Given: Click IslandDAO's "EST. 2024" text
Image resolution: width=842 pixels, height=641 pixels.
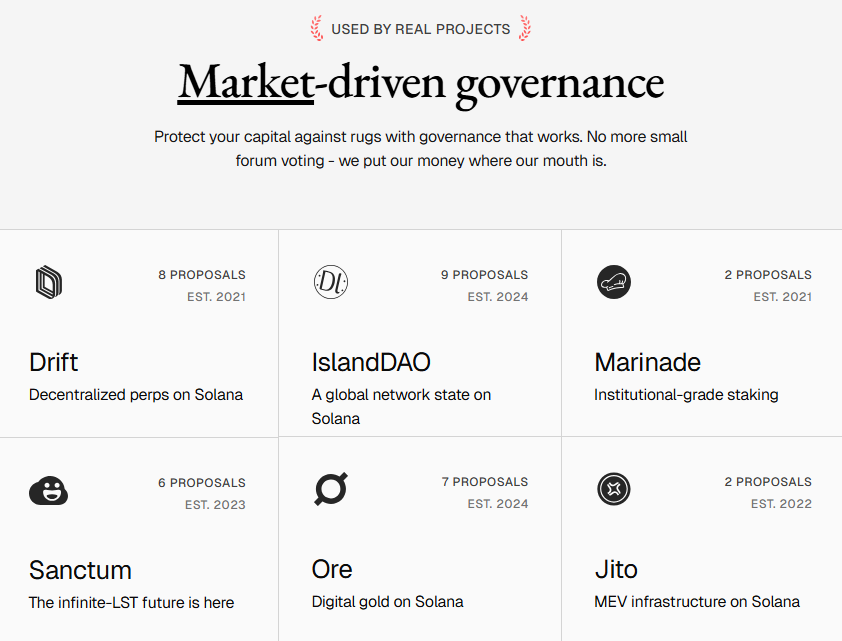Looking at the screenshot, I should (x=498, y=297).
